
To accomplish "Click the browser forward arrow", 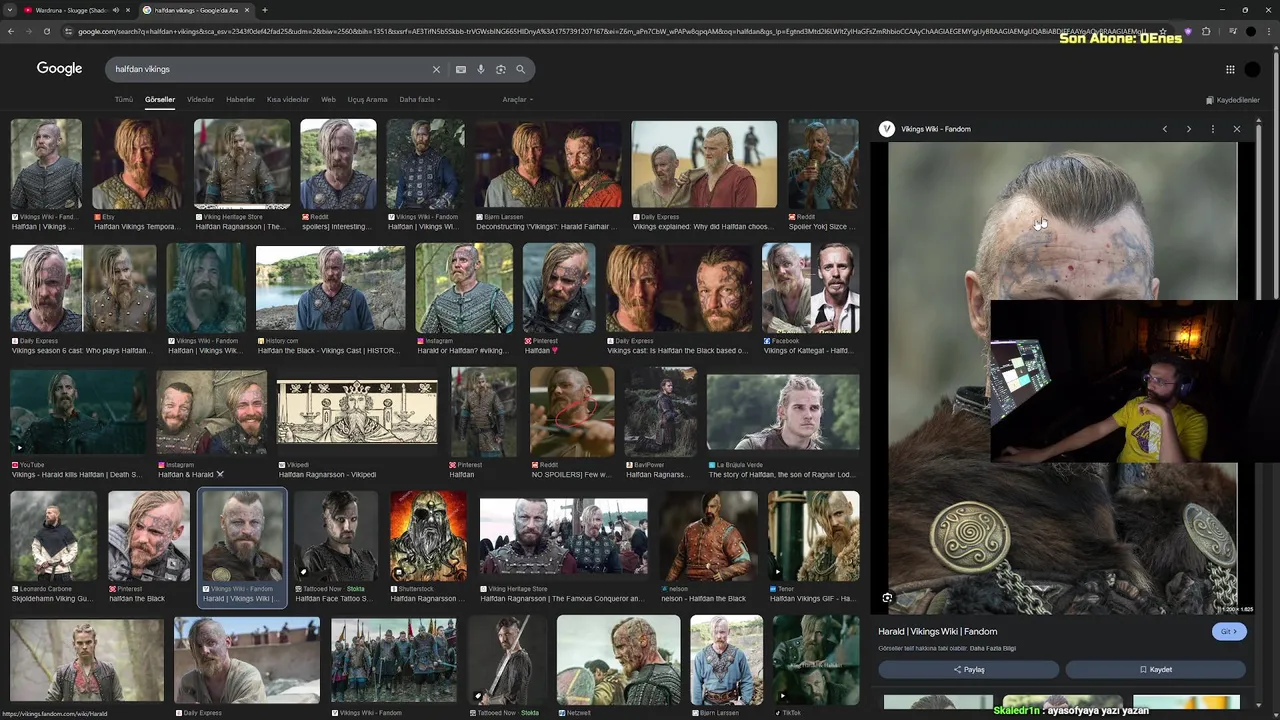I will [28, 31].
